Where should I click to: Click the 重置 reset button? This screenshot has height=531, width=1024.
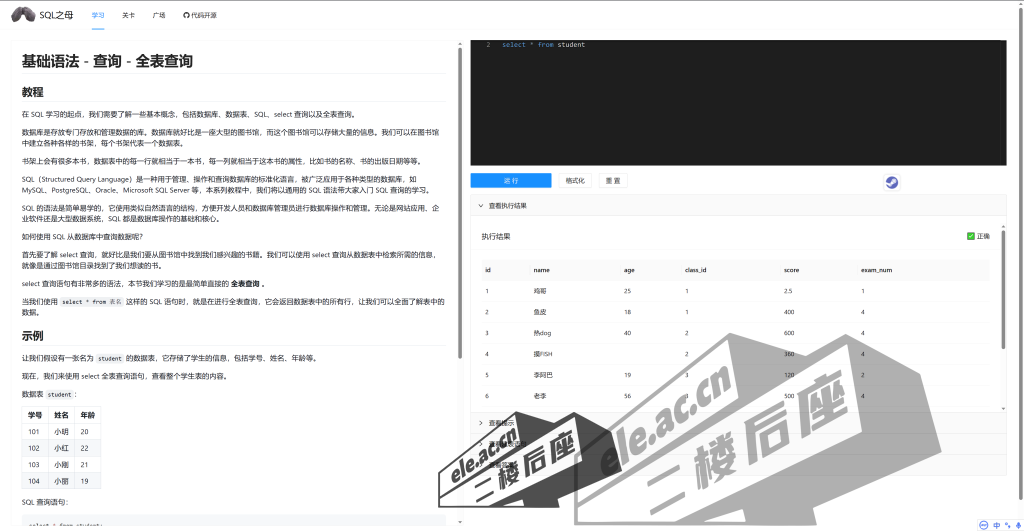[x=613, y=180]
